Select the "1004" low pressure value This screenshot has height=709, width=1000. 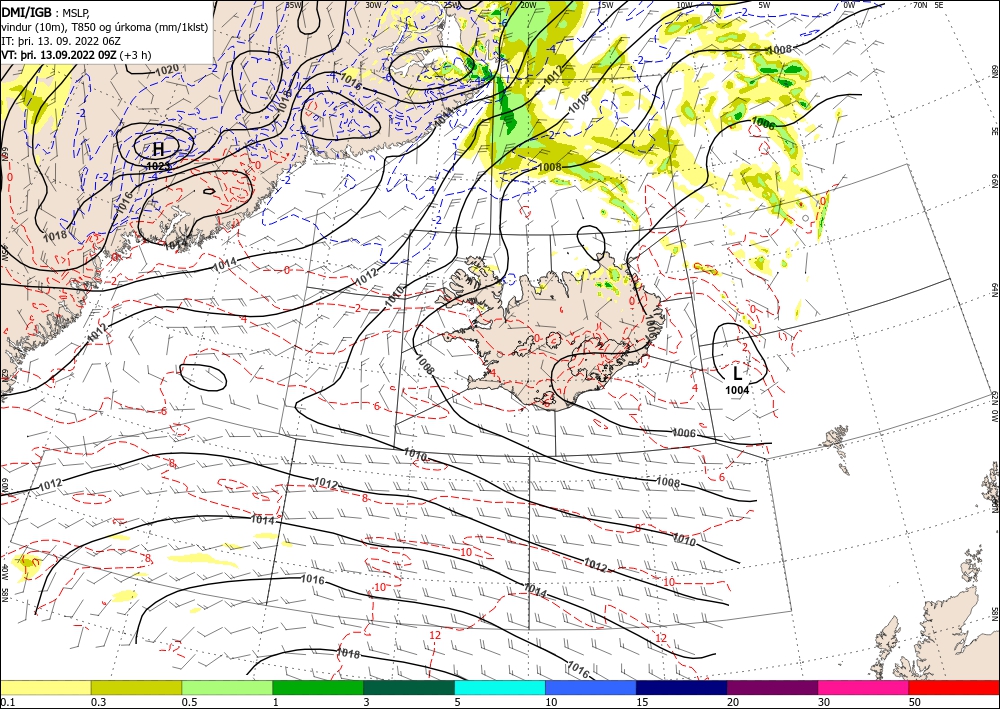click(737, 390)
